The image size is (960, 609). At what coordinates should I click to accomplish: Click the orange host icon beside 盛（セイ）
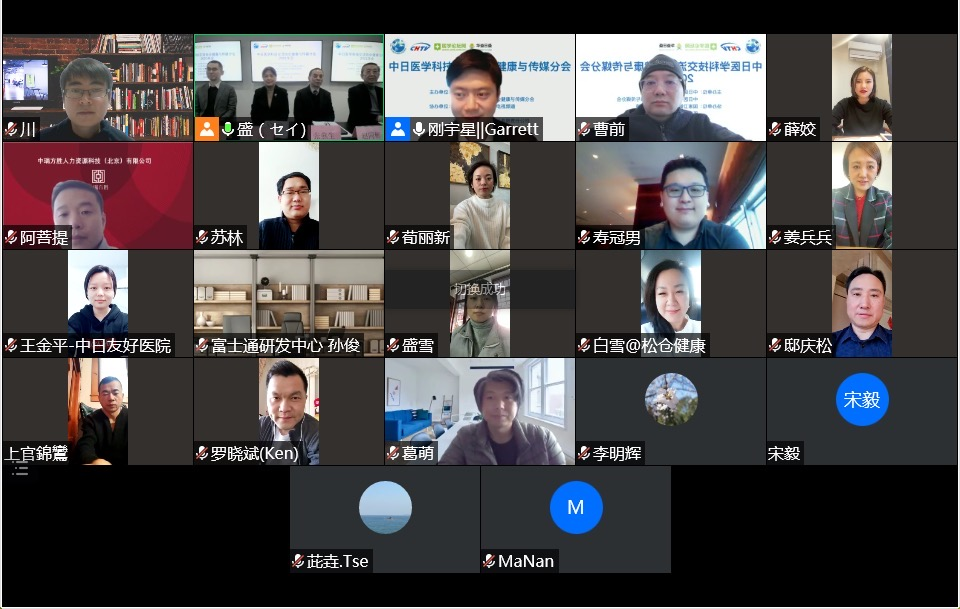pyautogui.click(x=207, y=129)
